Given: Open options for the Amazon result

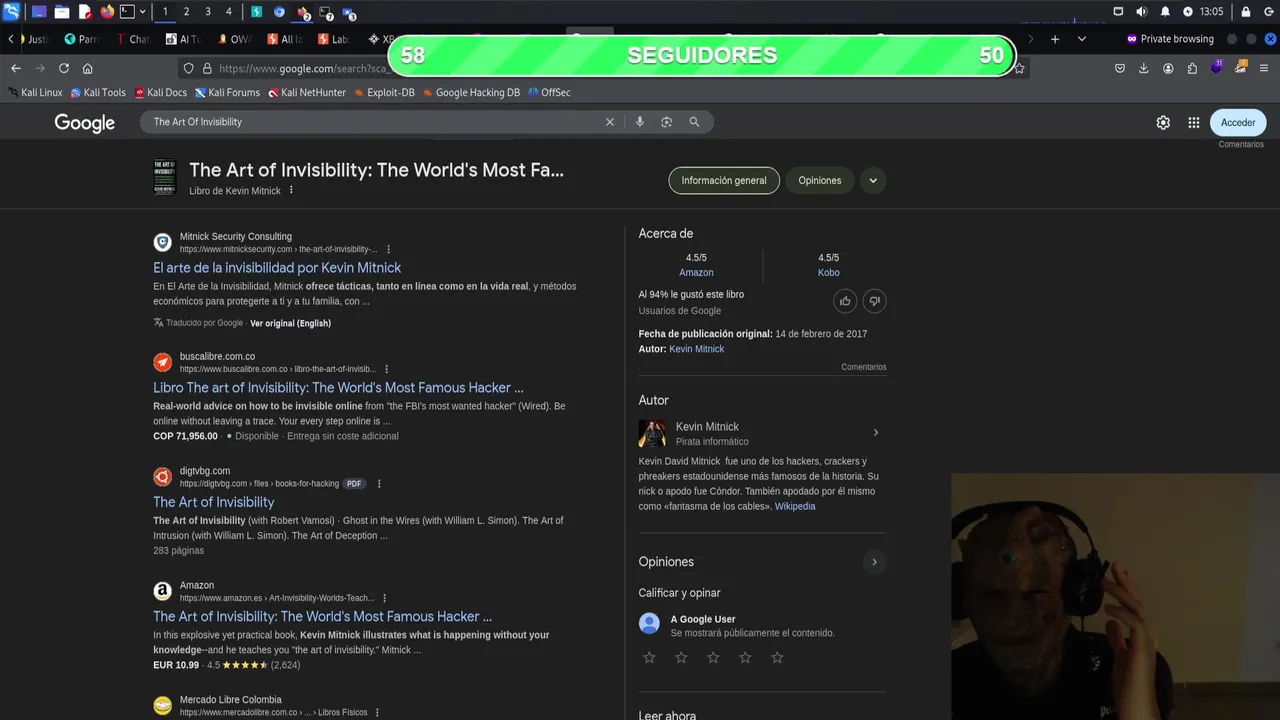Looking at the screenshot, I should 384,598.
